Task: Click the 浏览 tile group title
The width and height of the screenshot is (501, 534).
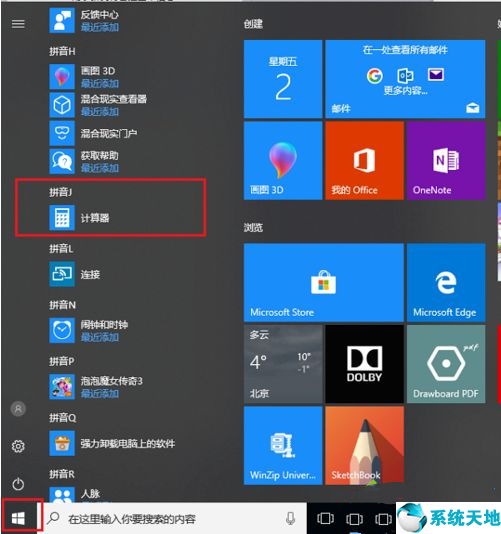Action: [x=253, y=227]
